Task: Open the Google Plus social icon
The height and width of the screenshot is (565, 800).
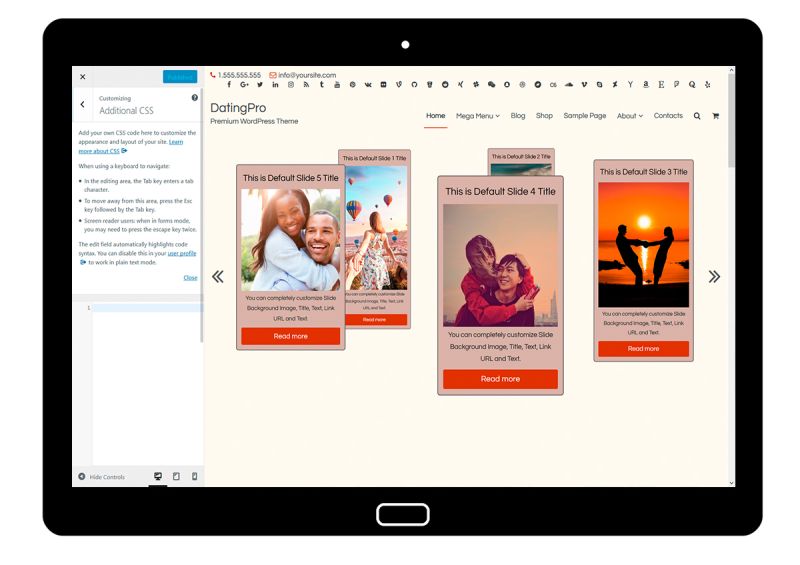Action: 244,85
